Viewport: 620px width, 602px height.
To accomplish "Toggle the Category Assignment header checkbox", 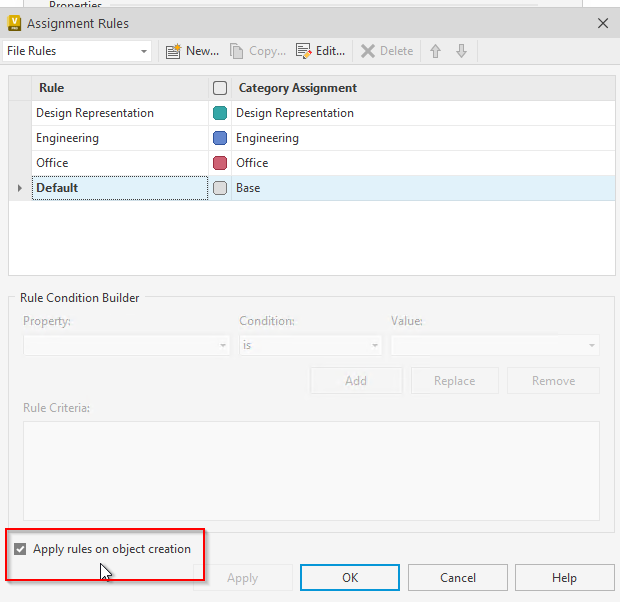I will (x=220, y=88).
